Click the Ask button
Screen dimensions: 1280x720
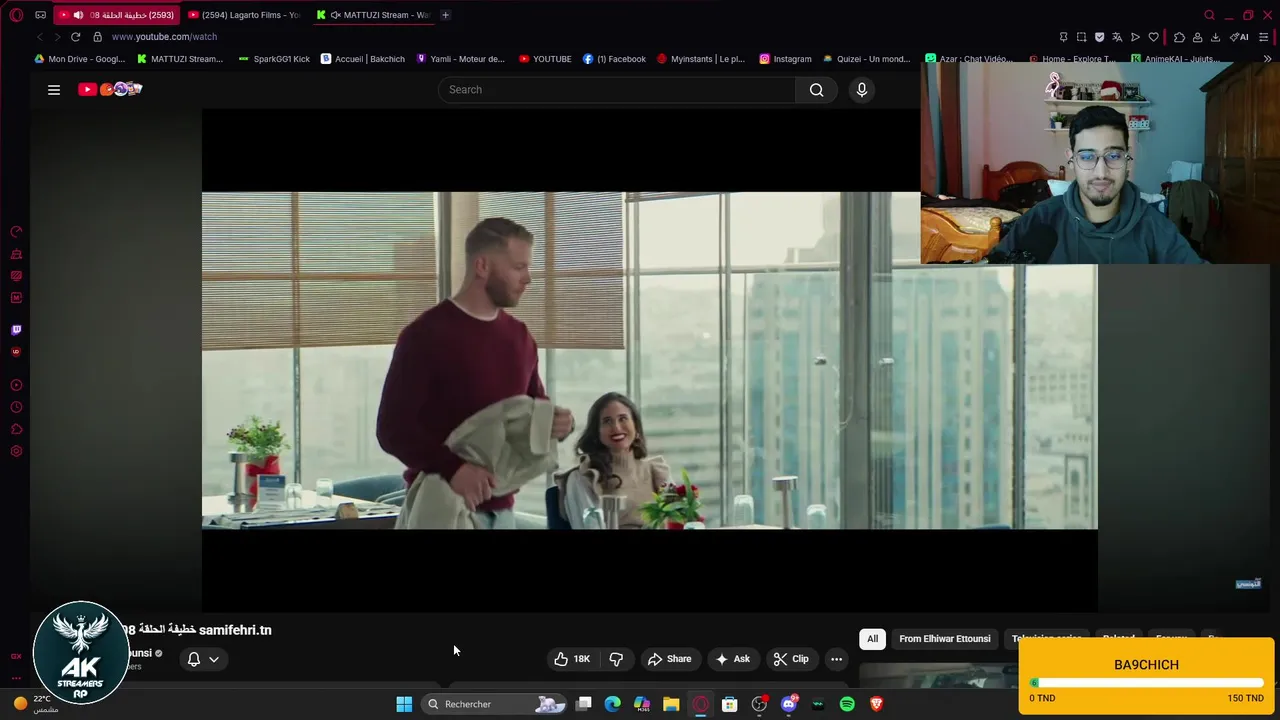pos(732,659)
